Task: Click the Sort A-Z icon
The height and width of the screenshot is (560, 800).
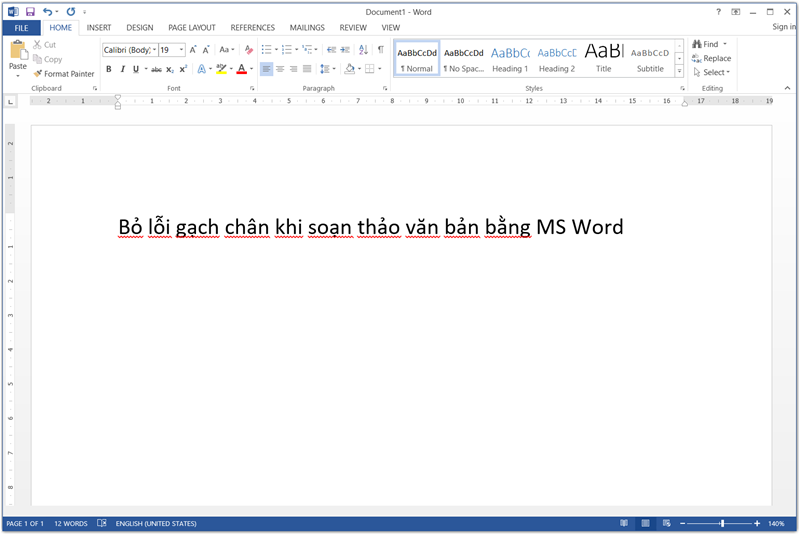Action: coord(361,49)
